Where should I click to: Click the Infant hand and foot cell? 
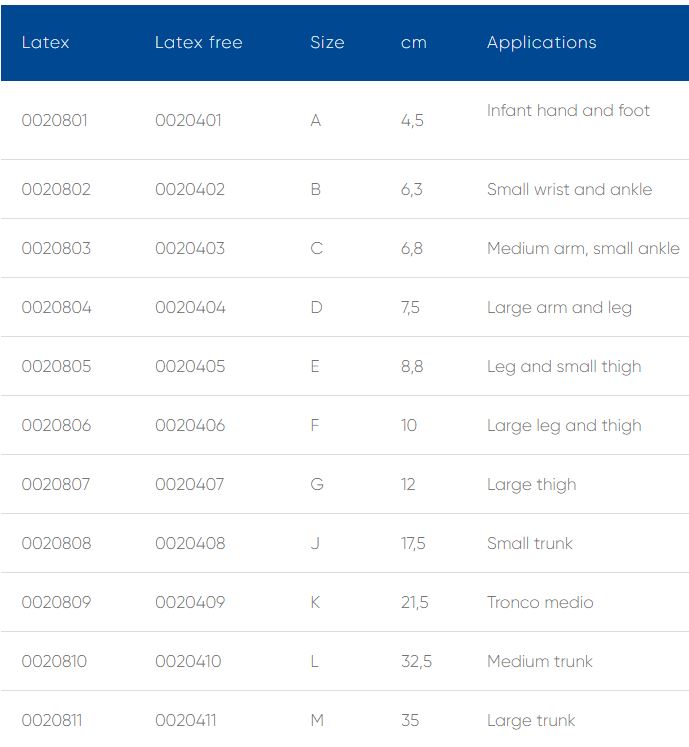tap(568, 110)
